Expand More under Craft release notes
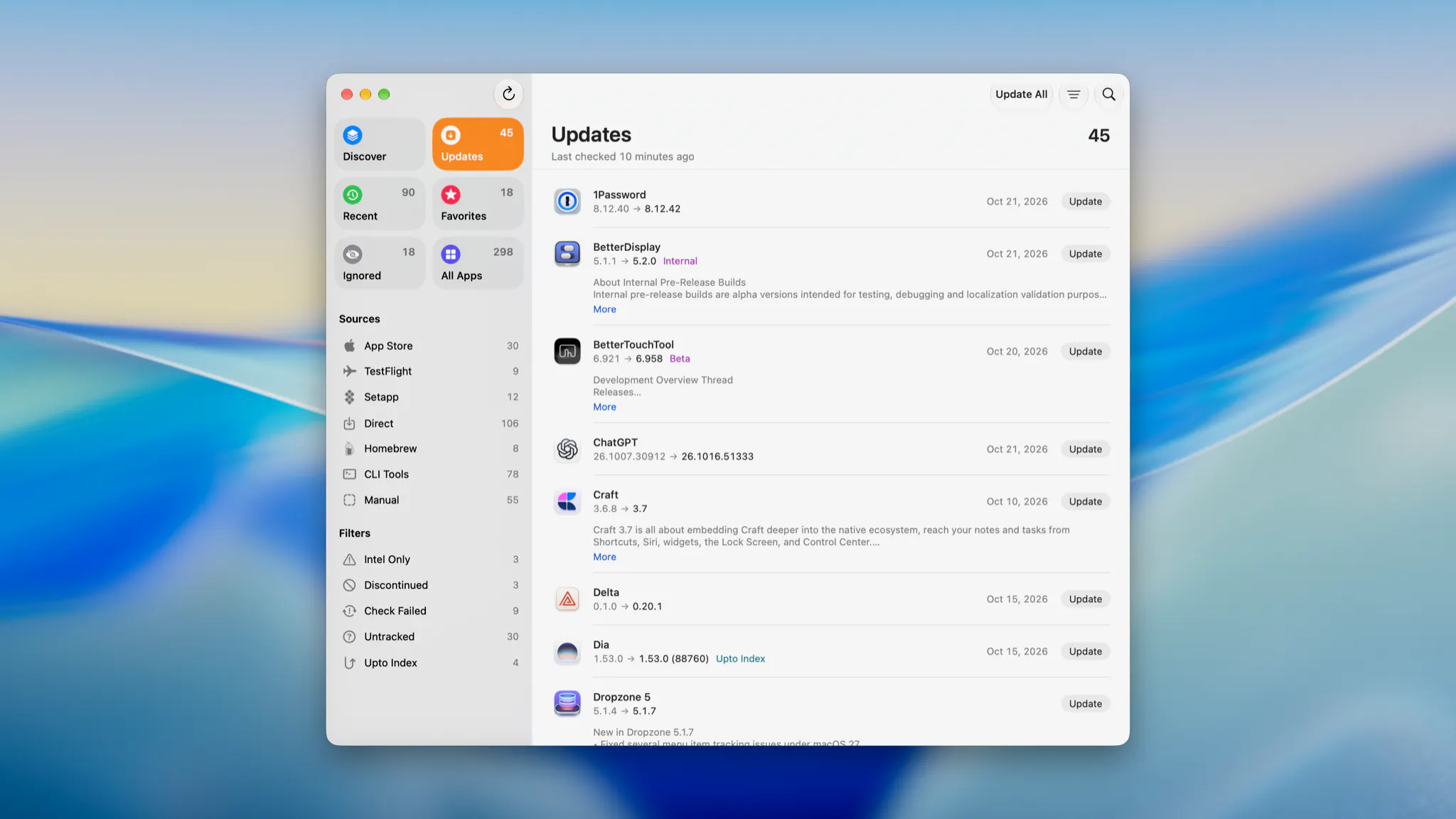The height and width of the screenshot is (819, 1456). click(604, 557)
